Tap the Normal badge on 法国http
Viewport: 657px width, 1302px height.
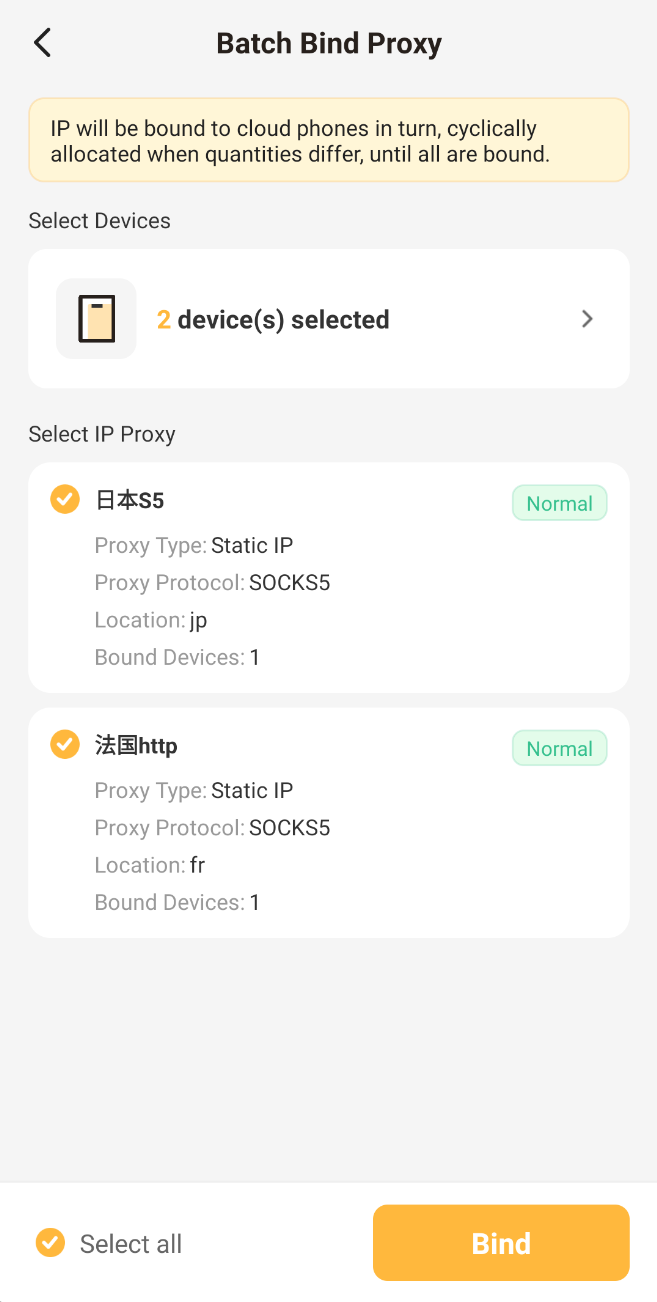(559, 748)
